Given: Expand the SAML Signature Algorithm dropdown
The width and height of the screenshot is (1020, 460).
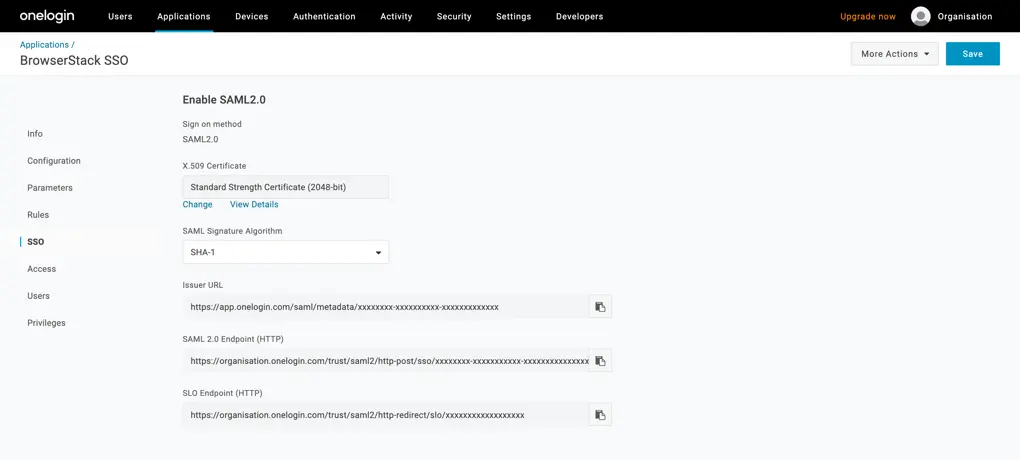Looking at the screenshot, I should (x=285, y=253).
